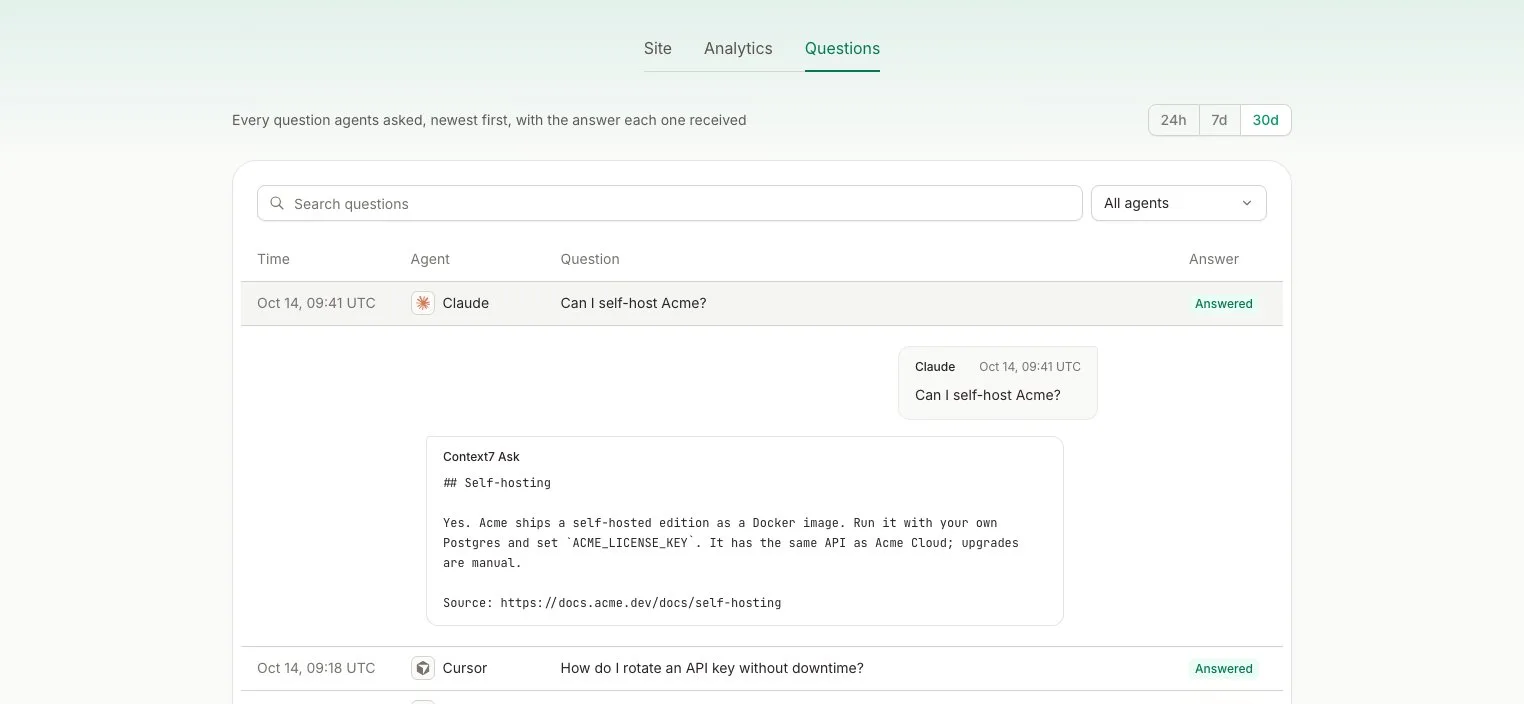Click the 'Context7 Ask' label

tap(481, 457)
